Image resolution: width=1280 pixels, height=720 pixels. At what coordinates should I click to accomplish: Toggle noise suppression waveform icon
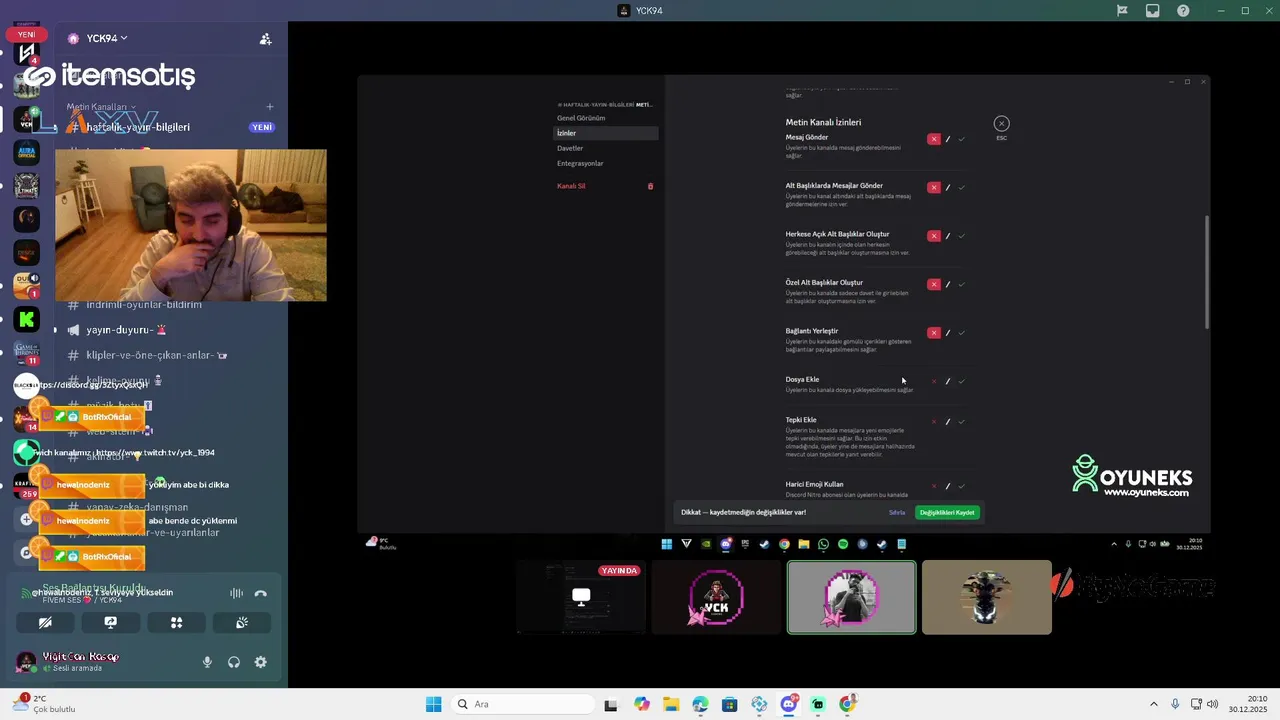click(x=236, y=593)
